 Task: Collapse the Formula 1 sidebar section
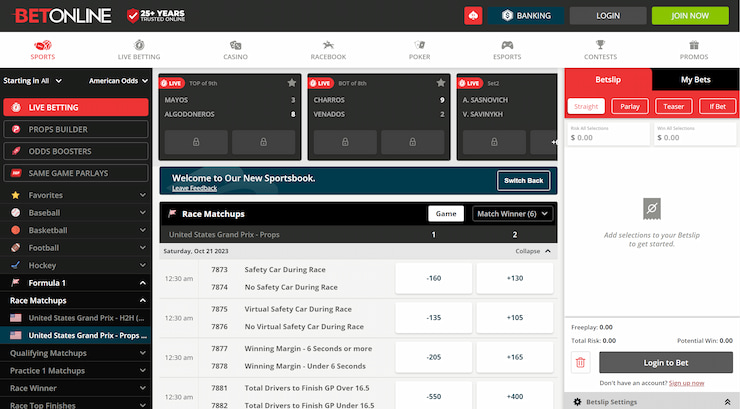(76, 283)
